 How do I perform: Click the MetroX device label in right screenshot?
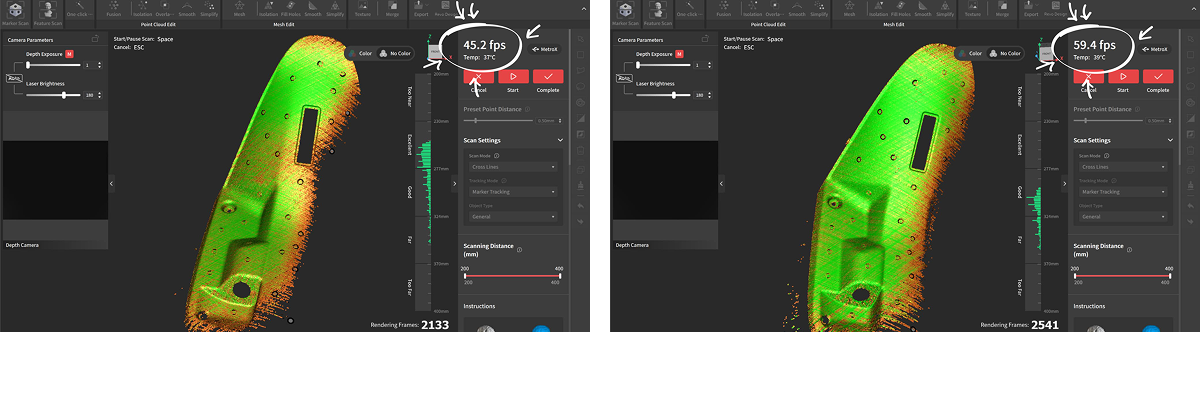point(1154,48)
